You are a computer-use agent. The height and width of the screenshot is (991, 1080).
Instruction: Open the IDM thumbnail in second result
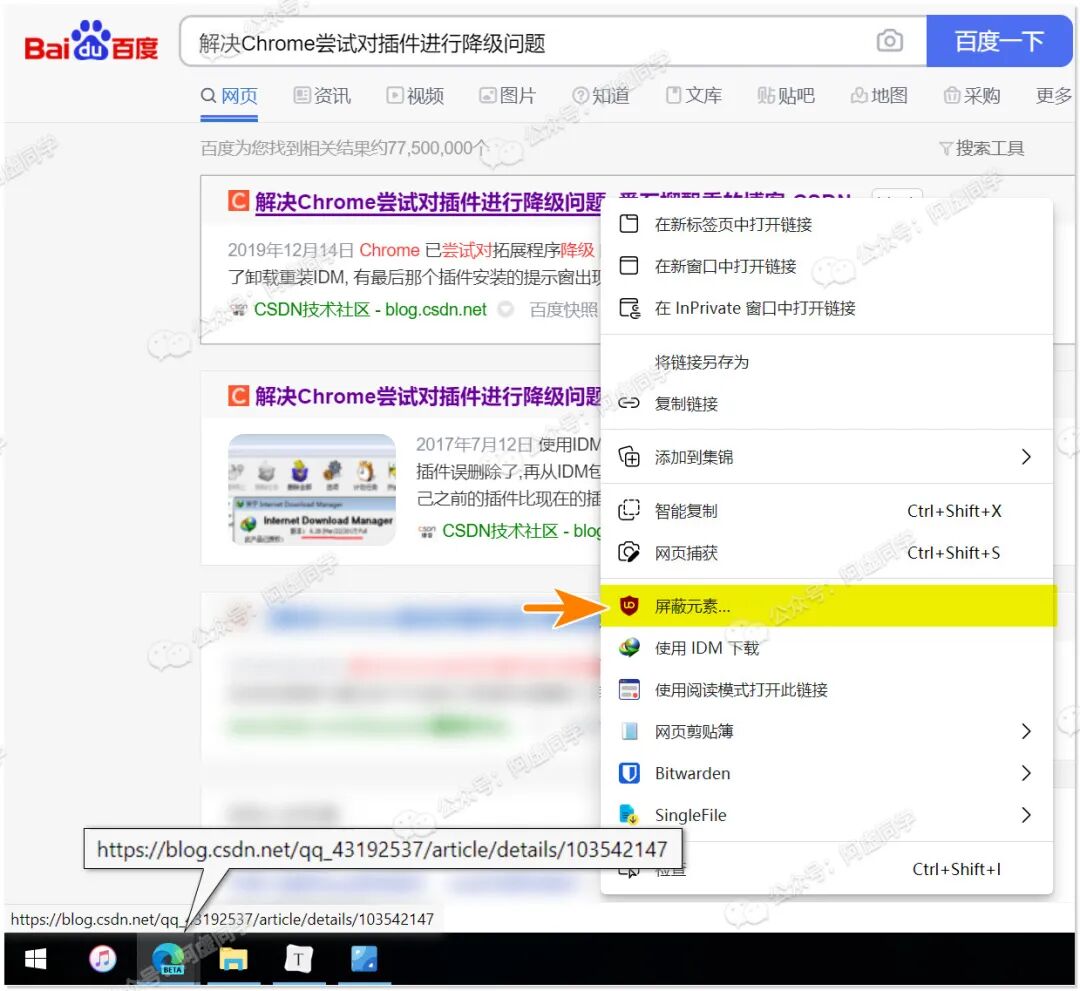coord(312,490)
